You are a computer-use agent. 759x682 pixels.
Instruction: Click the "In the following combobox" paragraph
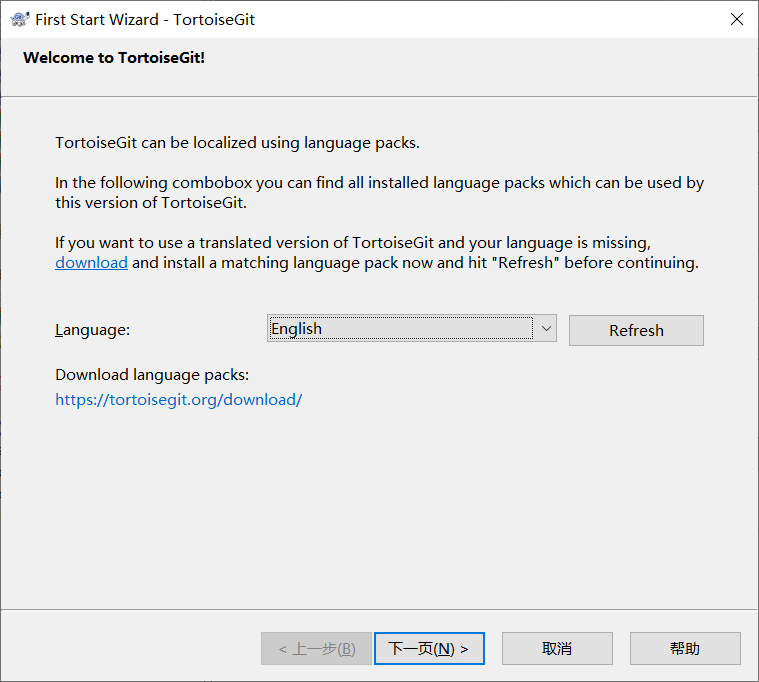(x=379, y=183)
